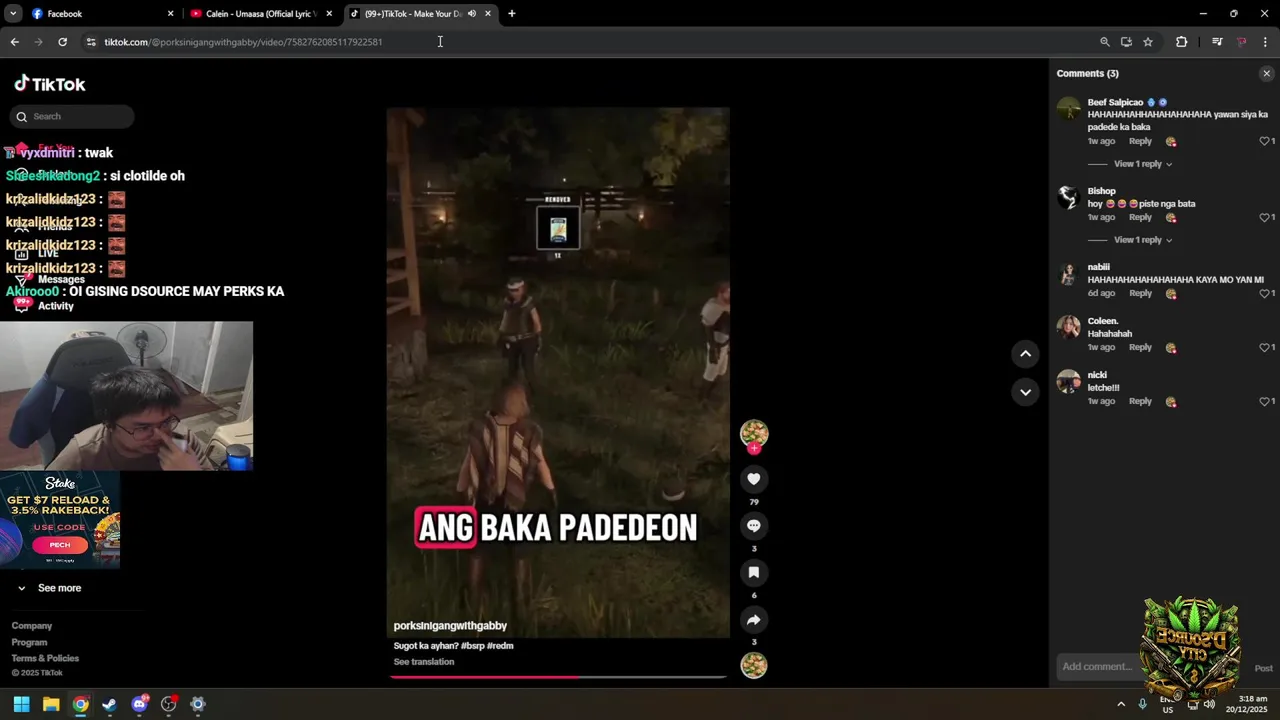Open Chrome three-dot menu
This screenshot has width=1280, height=720.
tap(1265, 42)
